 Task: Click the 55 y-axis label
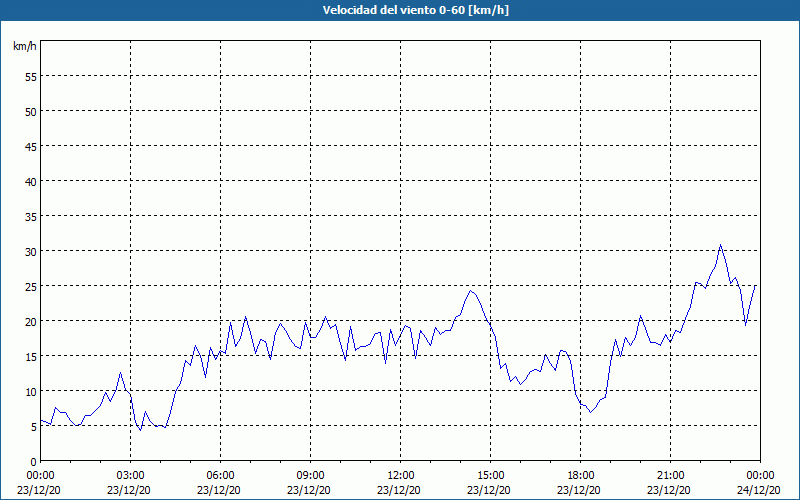click(31, 76)
